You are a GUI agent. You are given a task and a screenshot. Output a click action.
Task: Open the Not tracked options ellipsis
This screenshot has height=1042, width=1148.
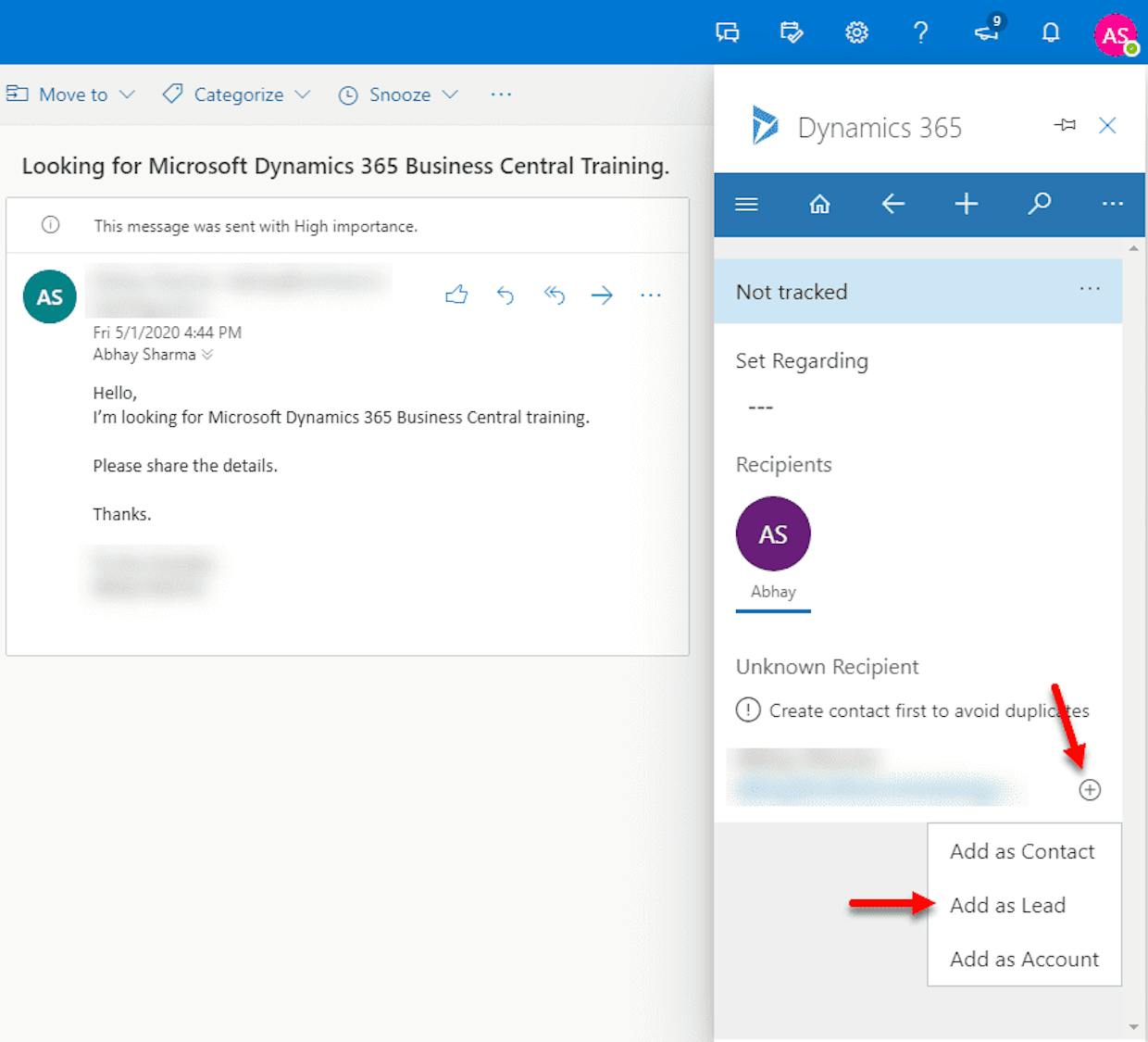point(1090,289)
